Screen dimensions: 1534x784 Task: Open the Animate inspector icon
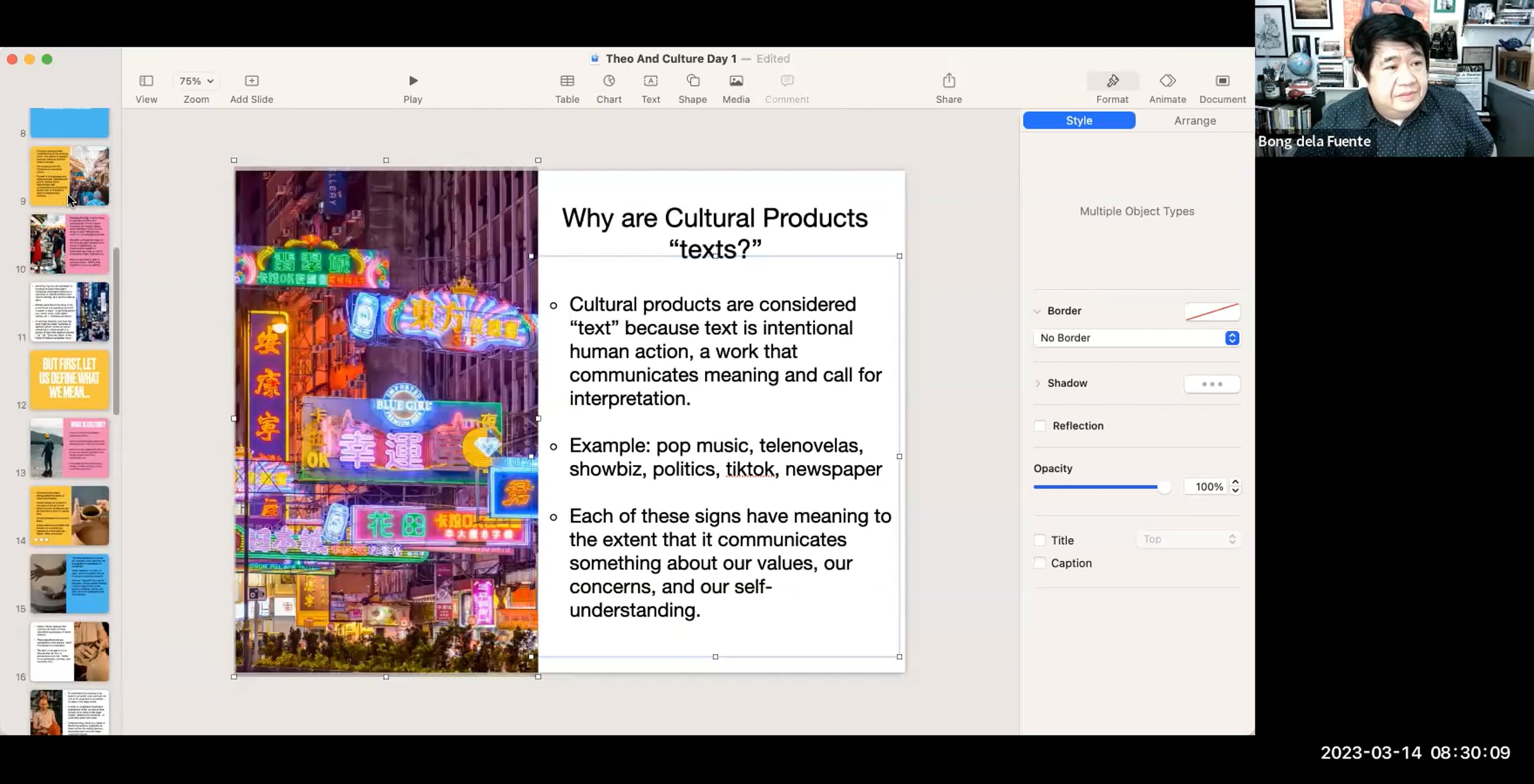(1167, 81)
